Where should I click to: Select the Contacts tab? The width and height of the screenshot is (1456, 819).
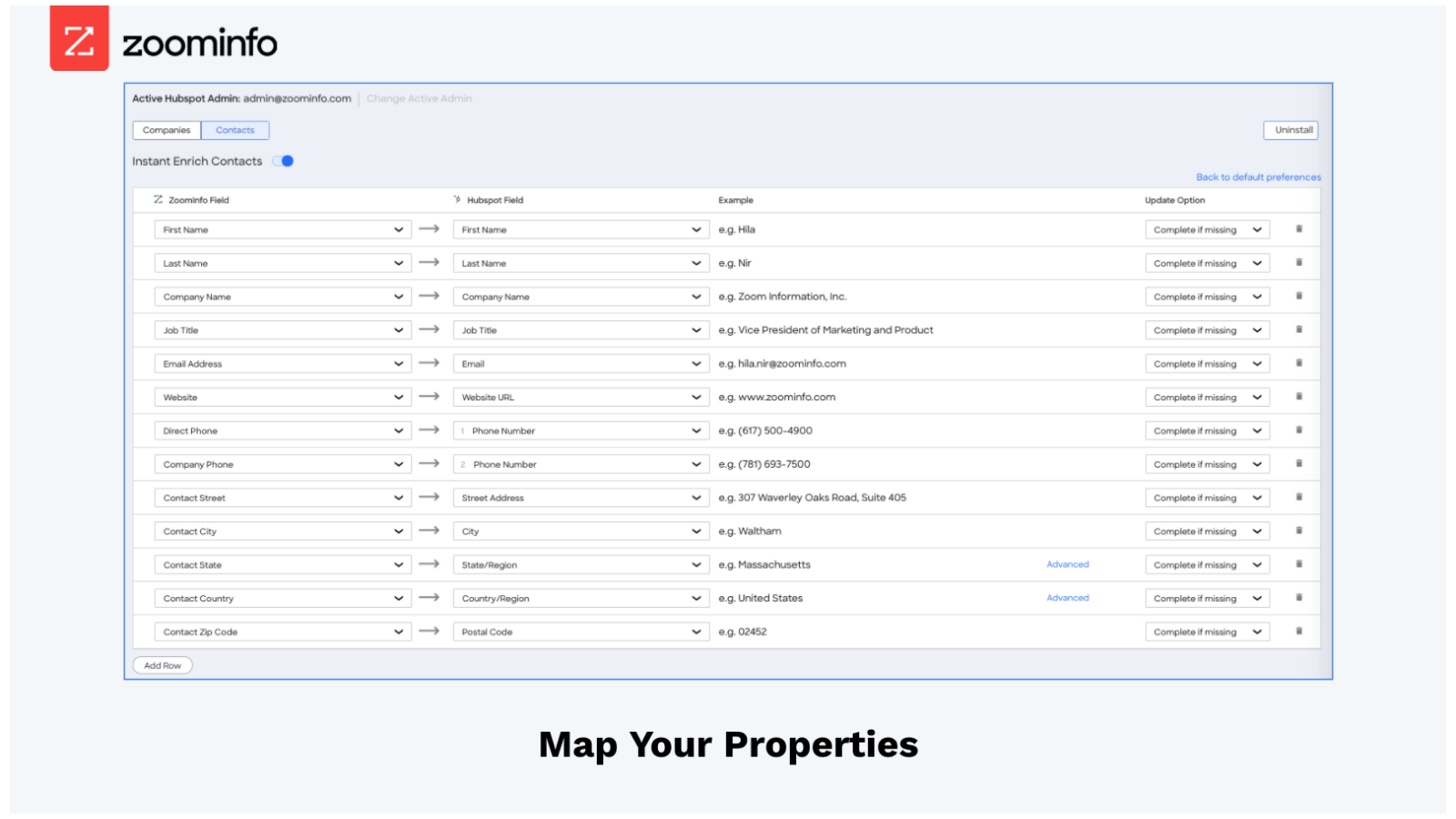coord(235,129)
